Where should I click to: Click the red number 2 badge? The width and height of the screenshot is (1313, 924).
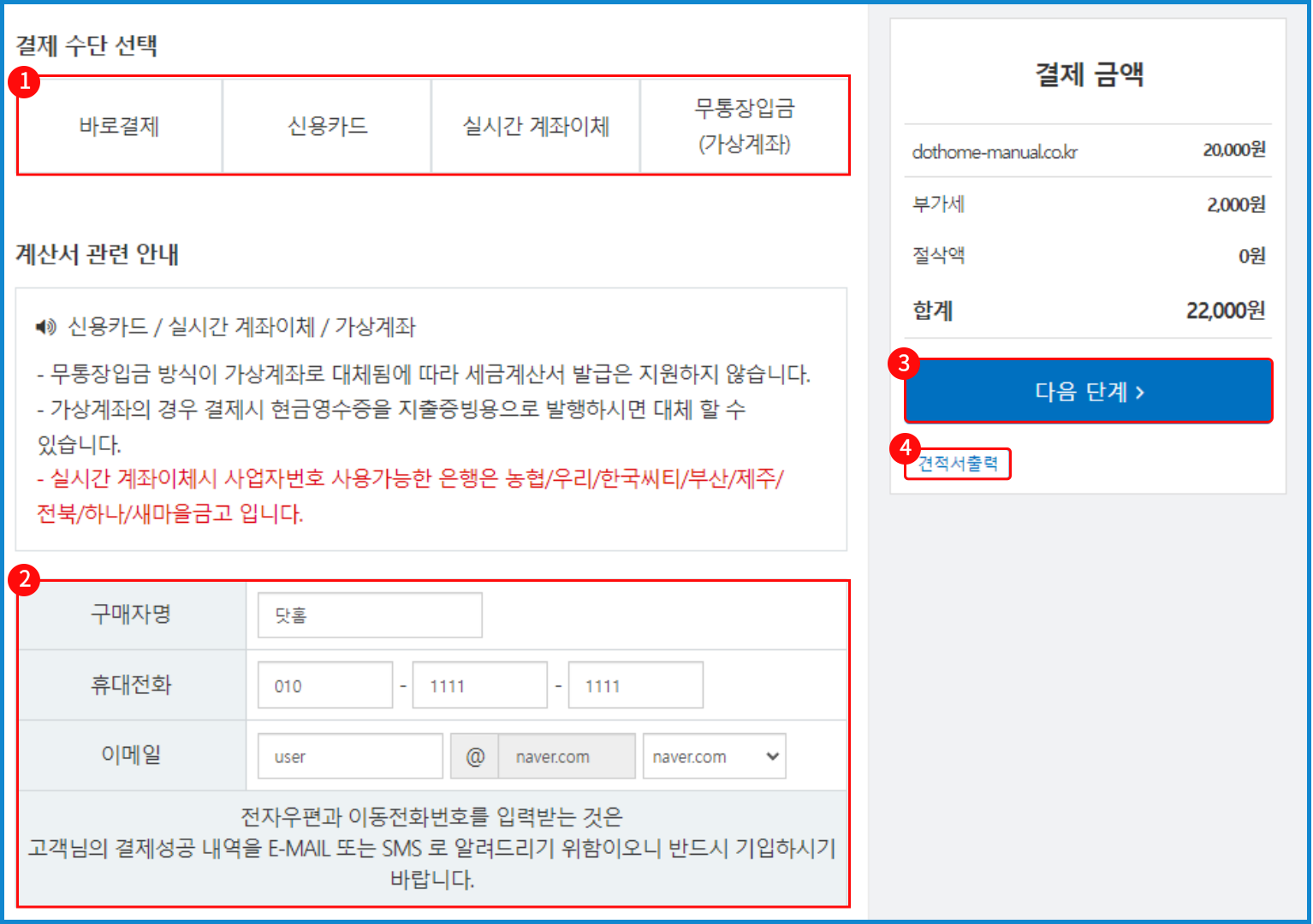pyautogui.click(x=24, y=579)
